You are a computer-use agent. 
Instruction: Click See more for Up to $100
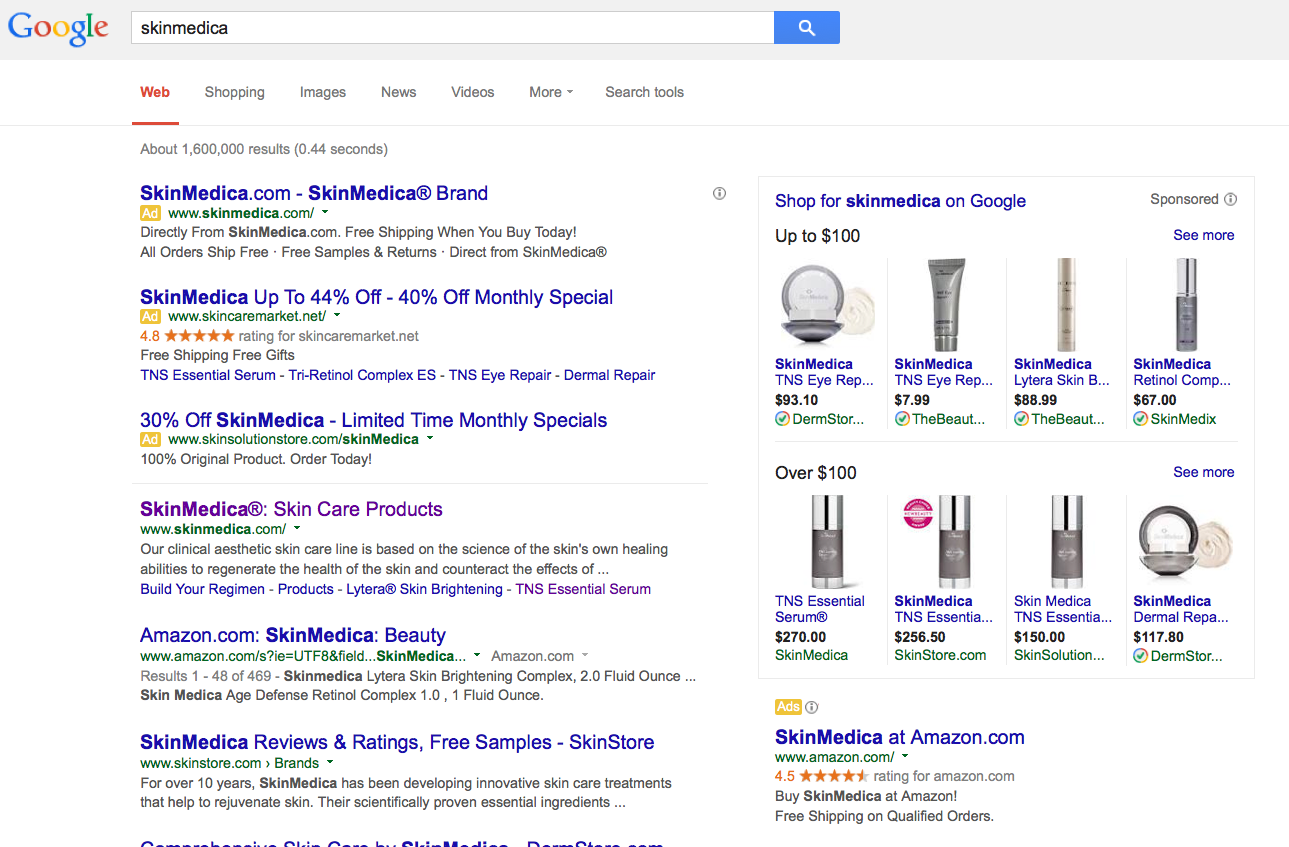tap(1203, 235)
